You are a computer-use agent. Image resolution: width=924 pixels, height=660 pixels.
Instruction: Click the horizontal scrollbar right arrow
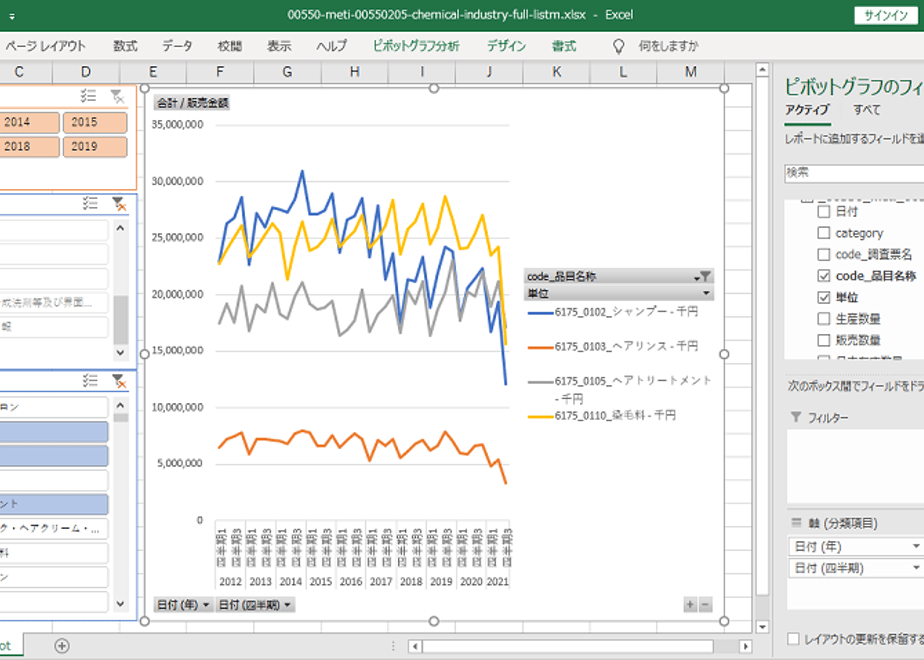click(x=745, y=646)
